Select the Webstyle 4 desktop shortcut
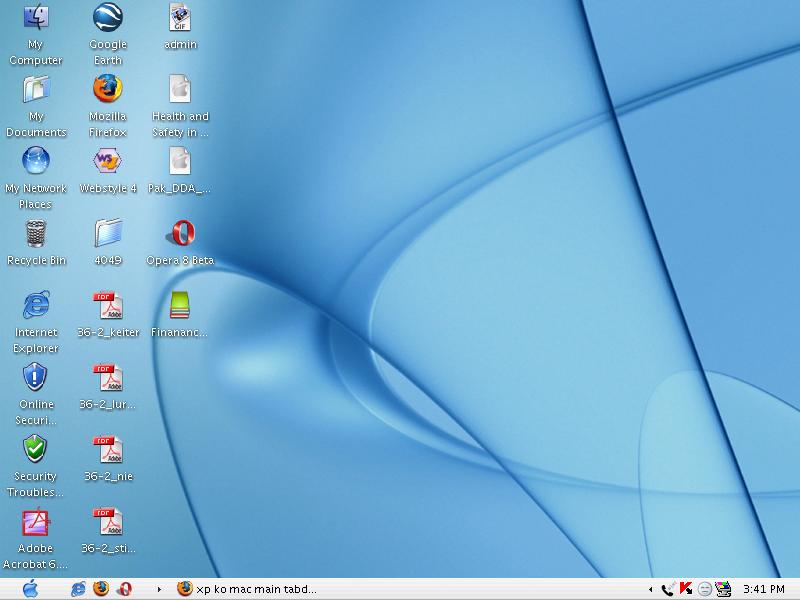 point(108,162)
